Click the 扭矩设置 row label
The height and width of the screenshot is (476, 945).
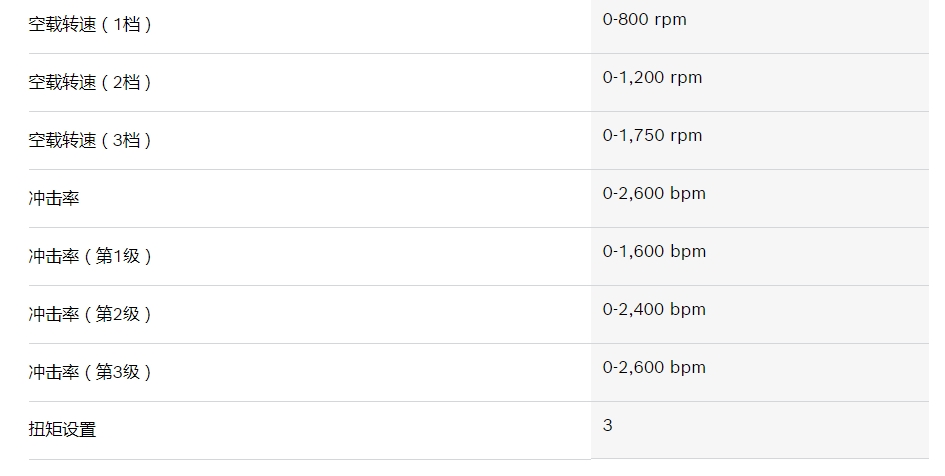click(62, 431)
